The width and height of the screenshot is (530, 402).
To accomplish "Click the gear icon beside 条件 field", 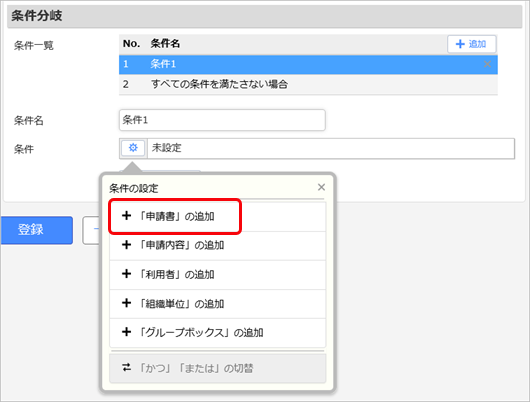I will 133,148.
